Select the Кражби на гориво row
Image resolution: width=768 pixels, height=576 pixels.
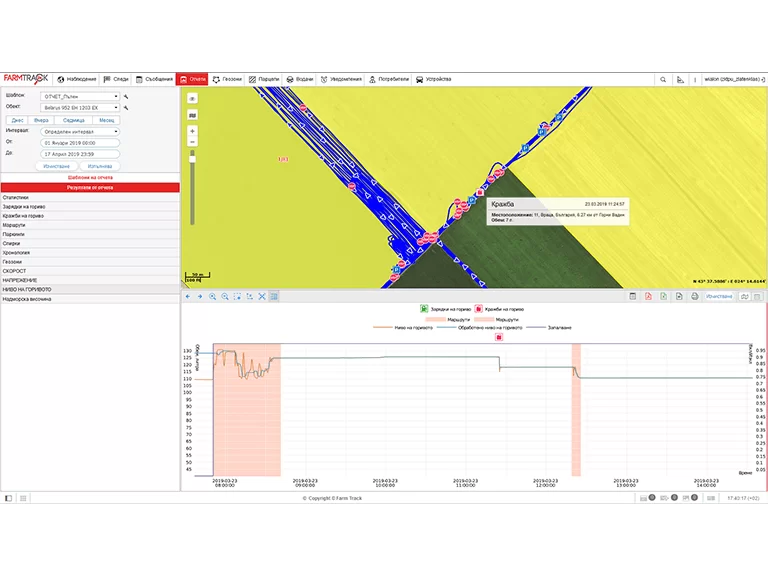[90, 216]
